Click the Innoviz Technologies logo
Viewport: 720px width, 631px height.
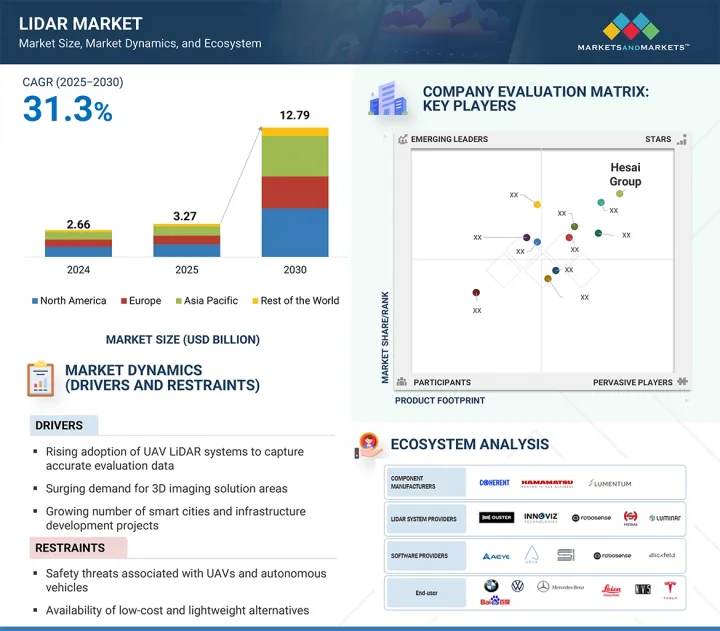(x=543, y=518)
